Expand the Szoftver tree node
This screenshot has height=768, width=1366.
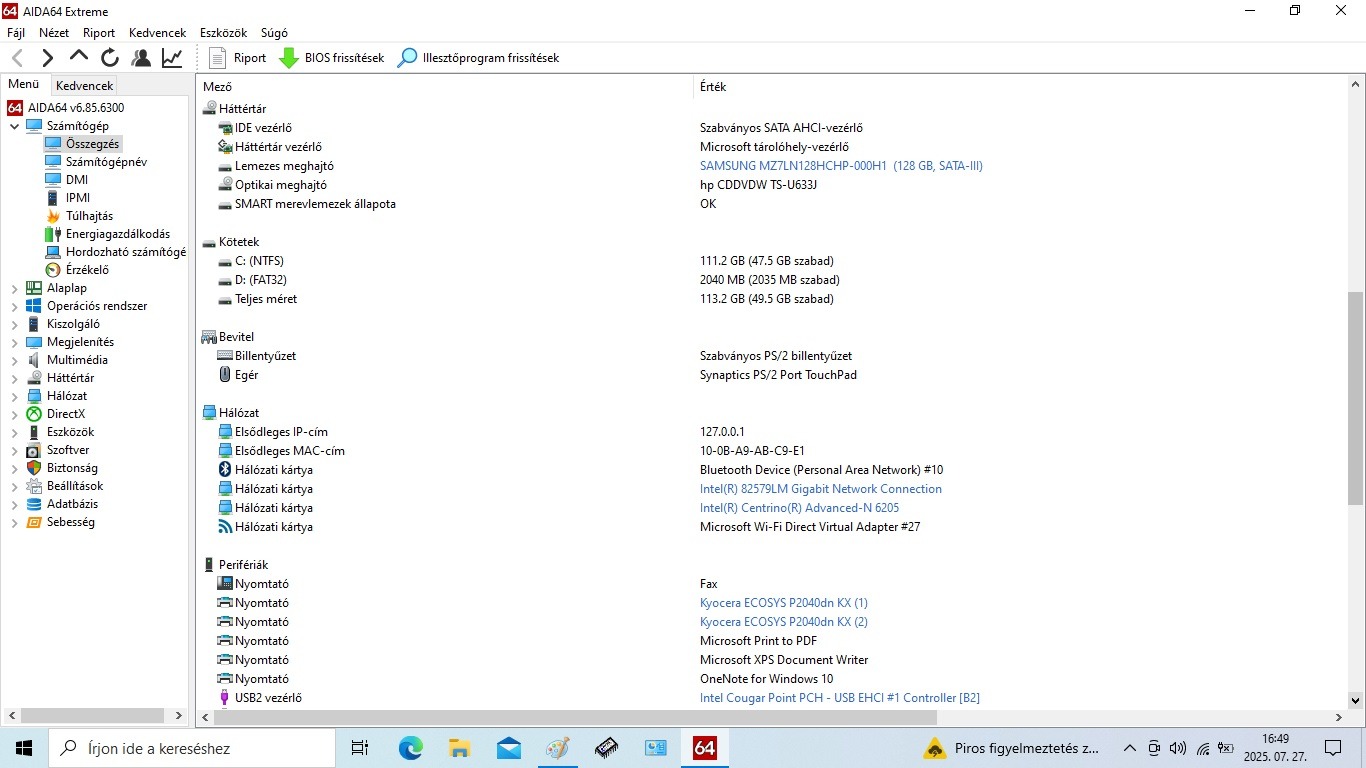[14, 450]
